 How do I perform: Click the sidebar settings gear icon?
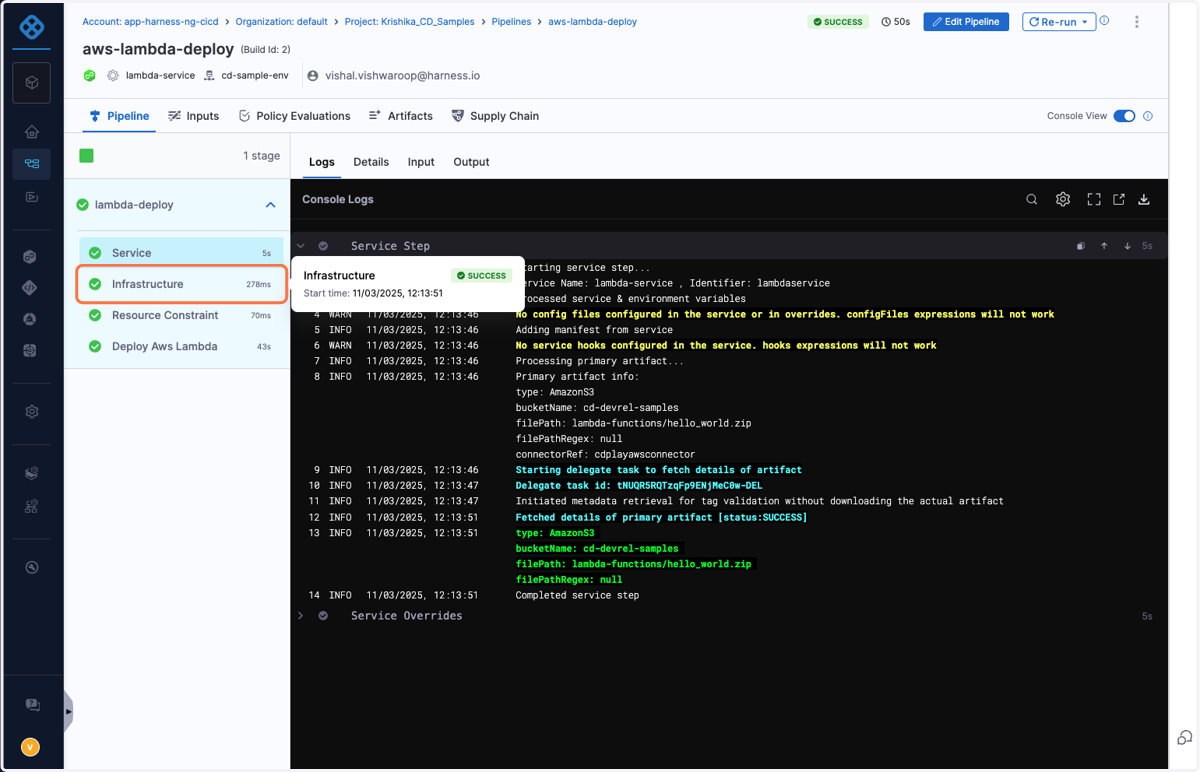[32, 412]
